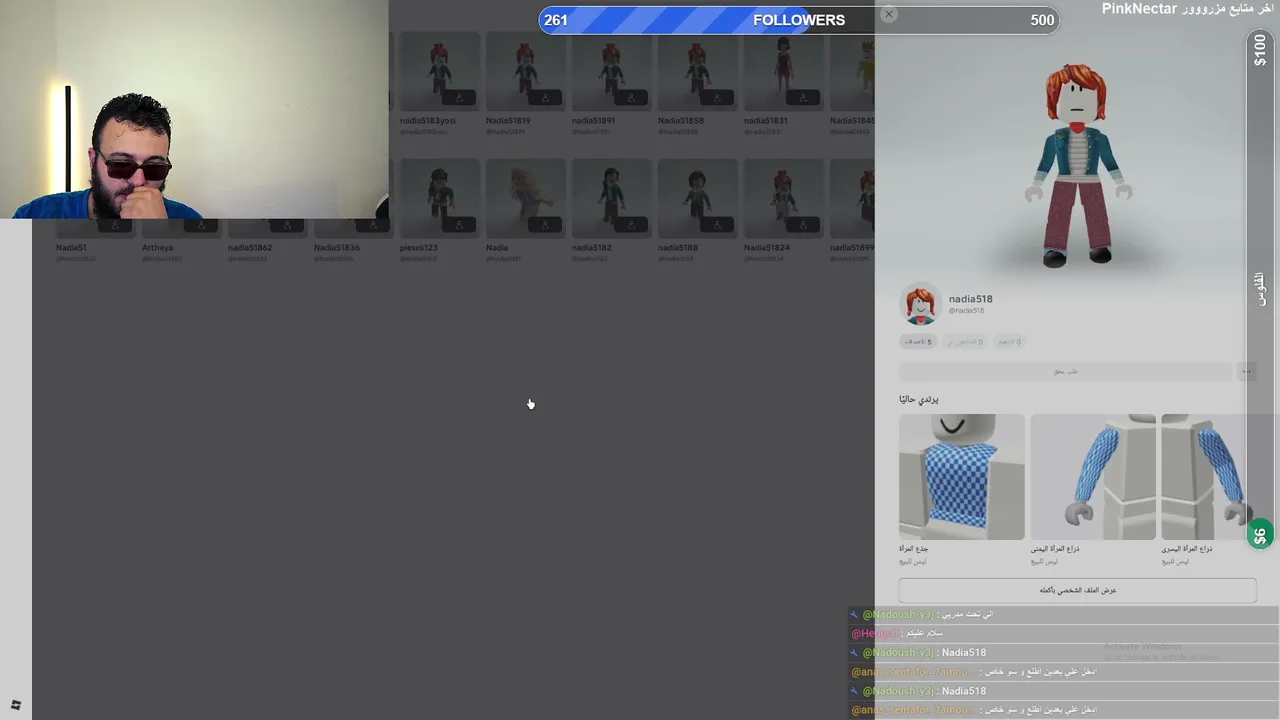Screen dimensions: 1280x720
Task: Open the followers count pill in profile panel
Action: [x=966, y=342]
